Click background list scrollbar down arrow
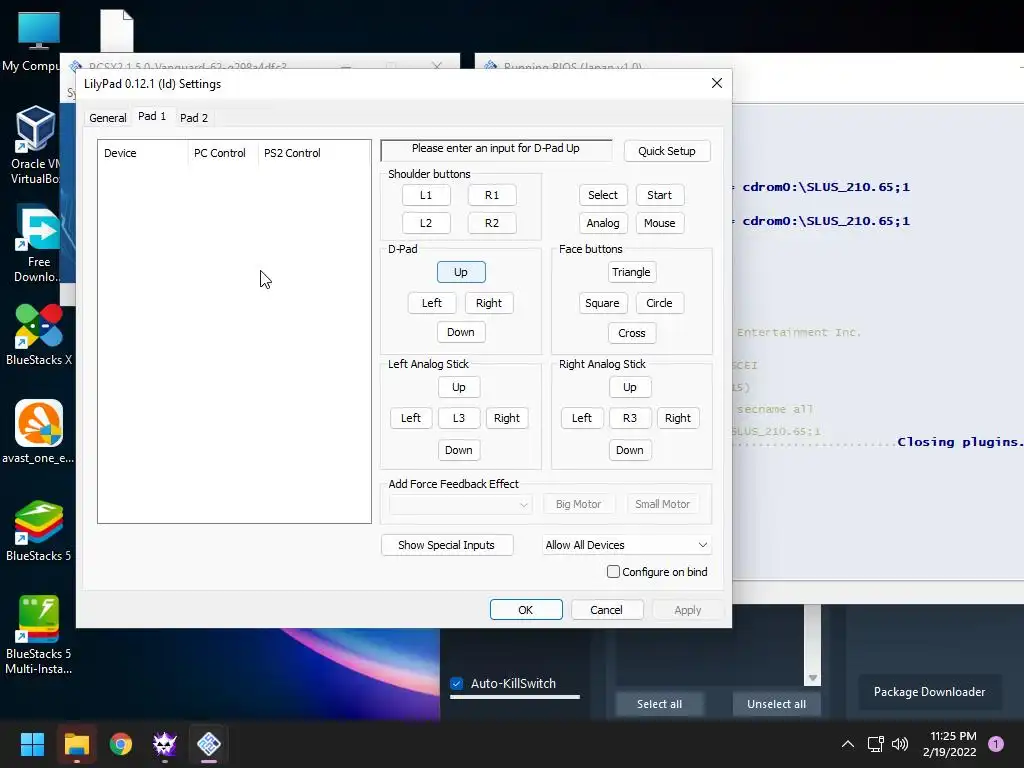 [x=812, y=678]
